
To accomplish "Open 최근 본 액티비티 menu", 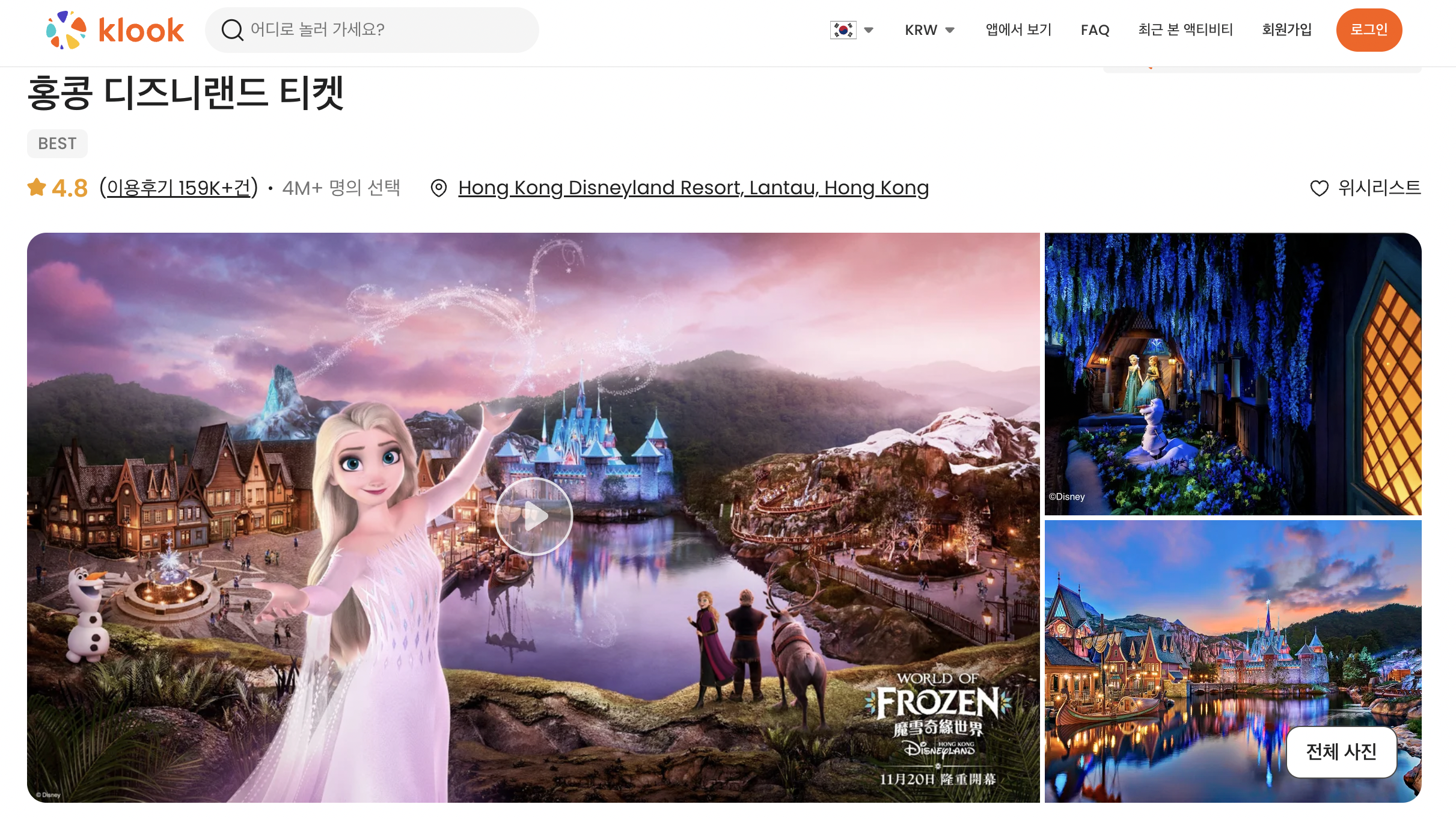I will [1185, 29].
